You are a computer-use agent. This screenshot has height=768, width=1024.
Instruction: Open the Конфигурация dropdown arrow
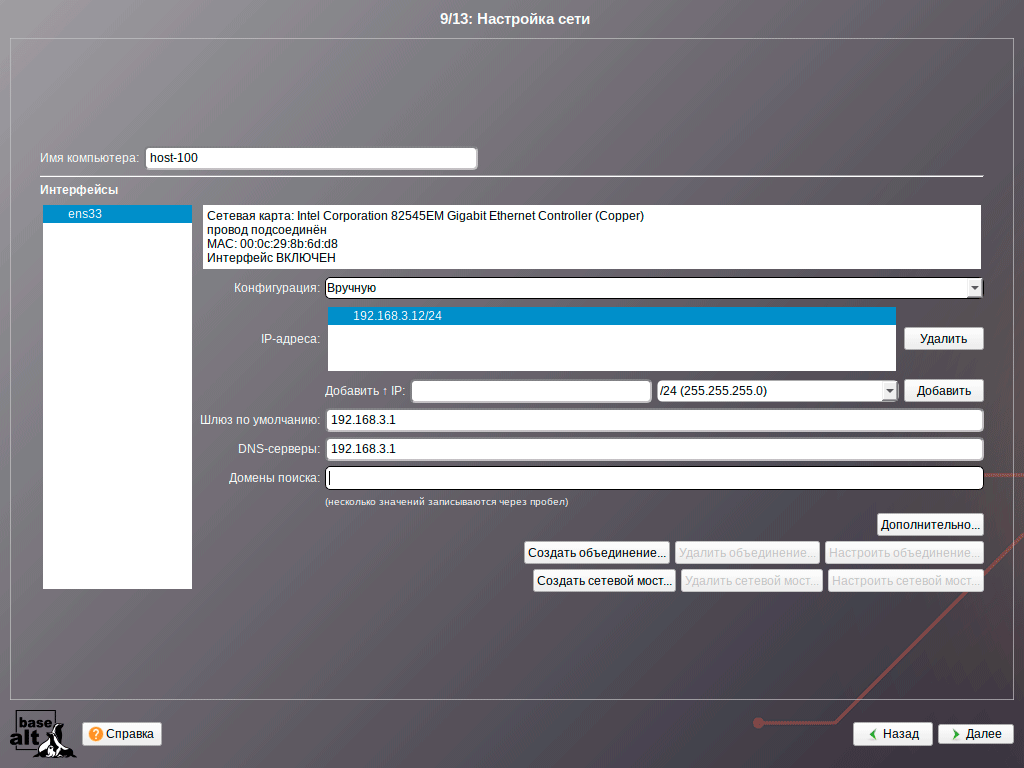coord(974,288)
